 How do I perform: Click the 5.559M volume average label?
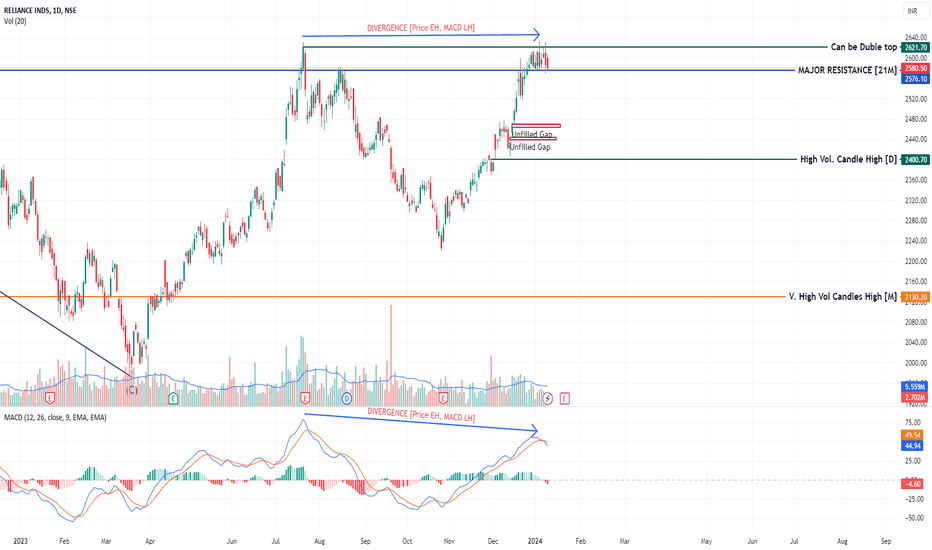click(915, 386)
